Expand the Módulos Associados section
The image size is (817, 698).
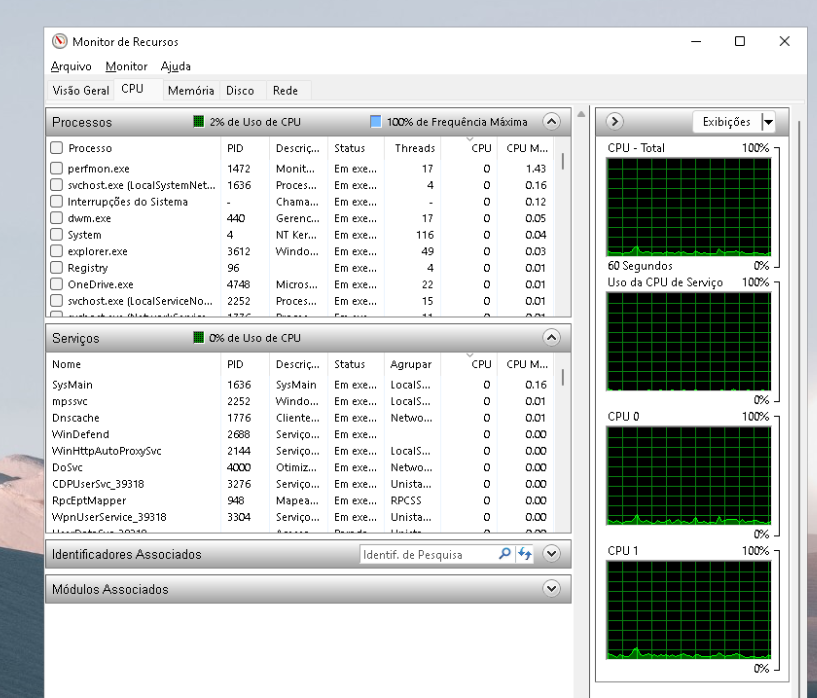[551, 589]
